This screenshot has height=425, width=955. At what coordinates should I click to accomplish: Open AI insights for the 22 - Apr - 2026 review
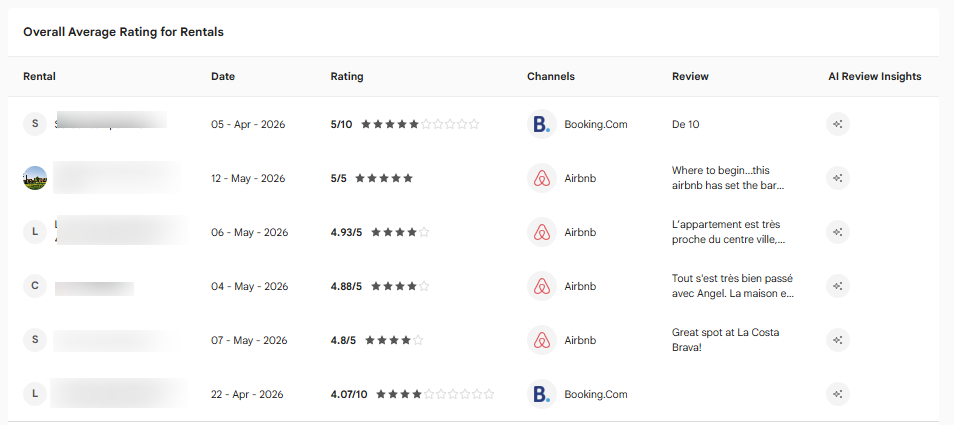point(838,394)
